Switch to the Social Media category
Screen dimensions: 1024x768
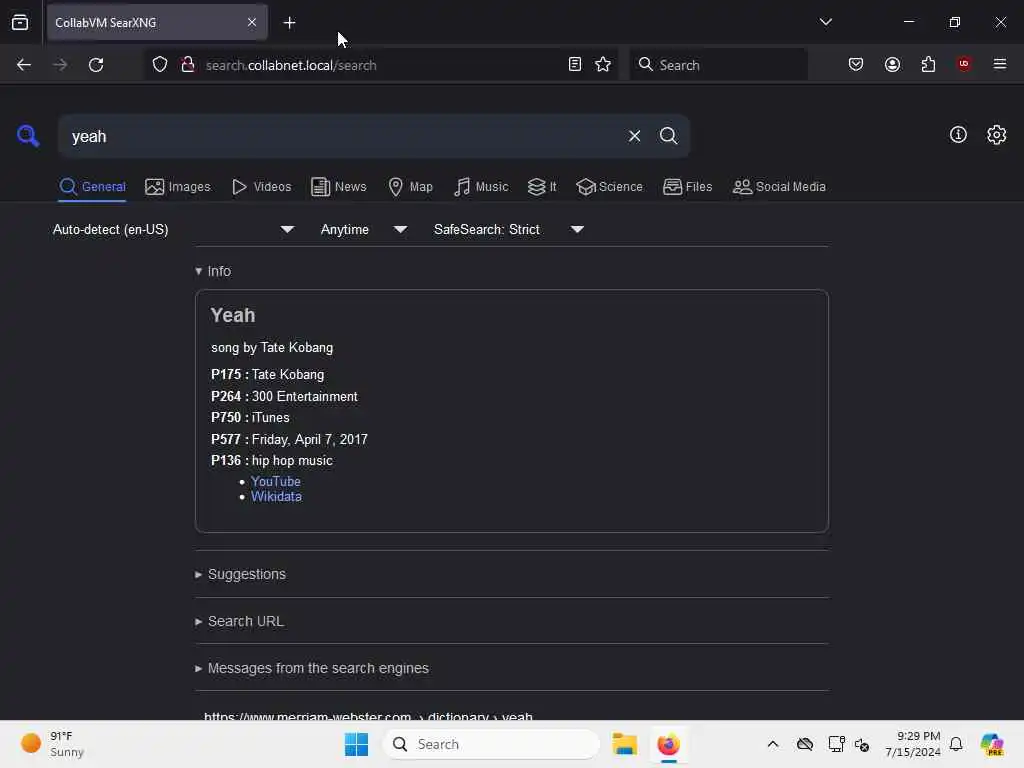point(779,187)
